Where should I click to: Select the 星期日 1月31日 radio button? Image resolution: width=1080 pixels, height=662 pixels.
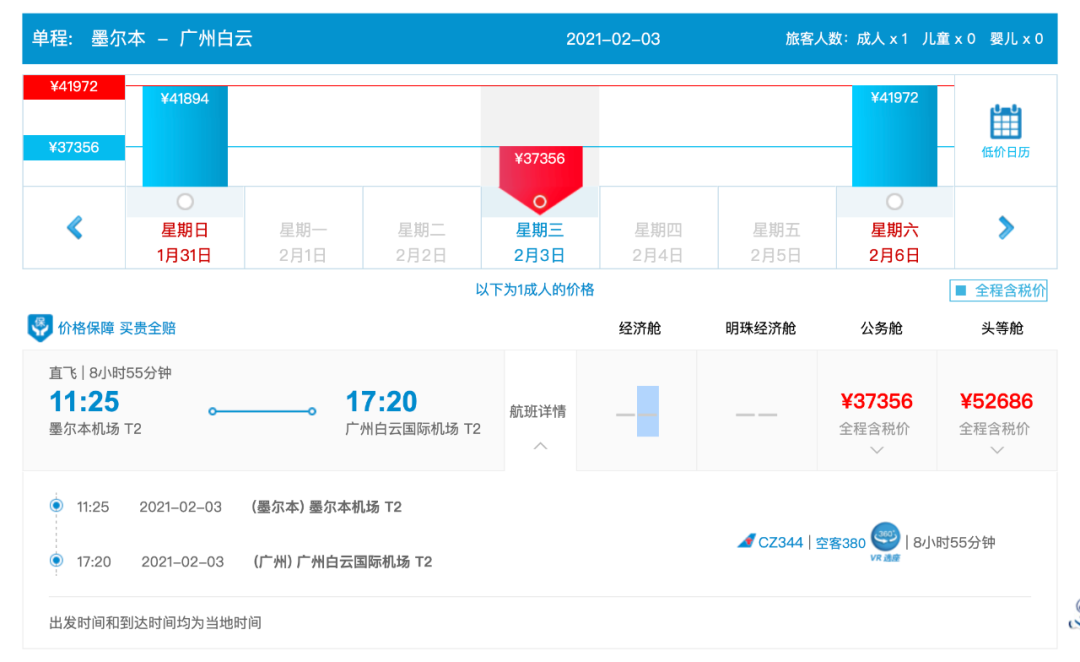coord(185,202)
